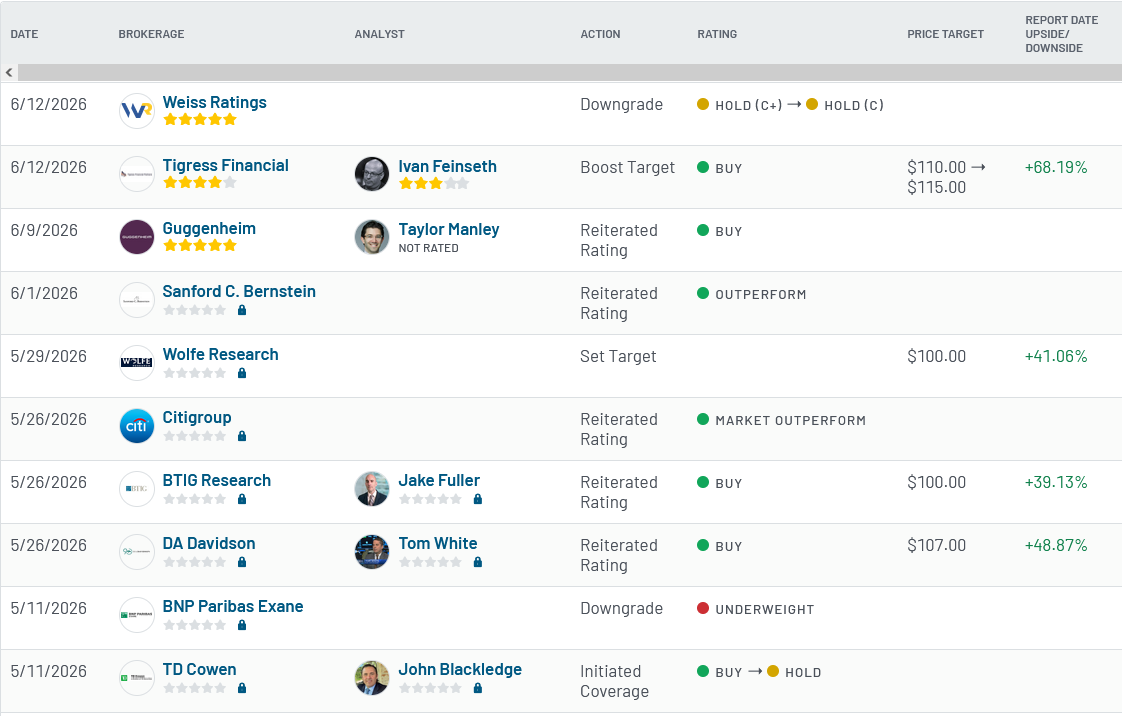Open the BTIG Research link
Screen dimensions: 1122x716
click(x=217, y=480)
